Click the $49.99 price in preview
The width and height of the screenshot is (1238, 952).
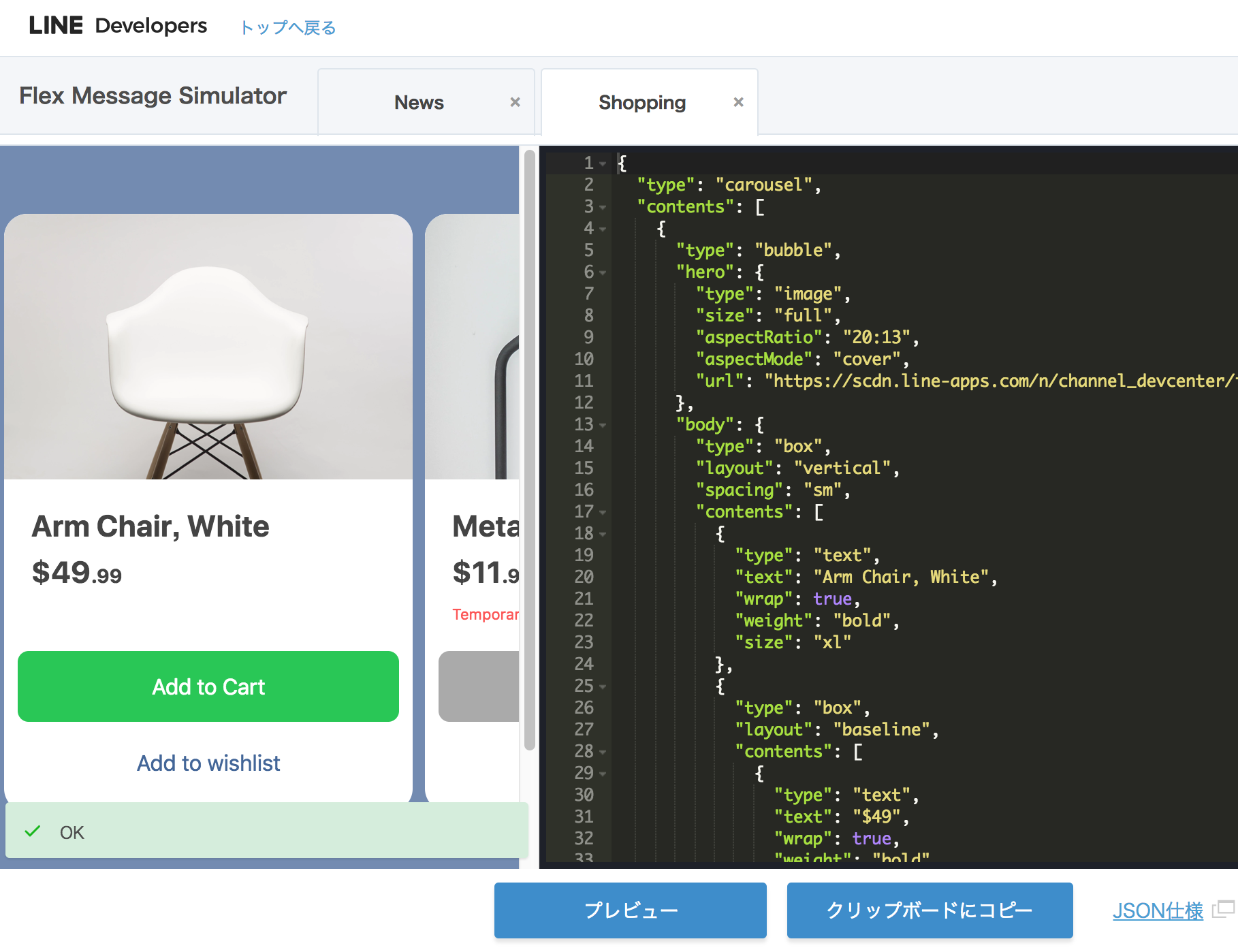[x=76, y=572]
